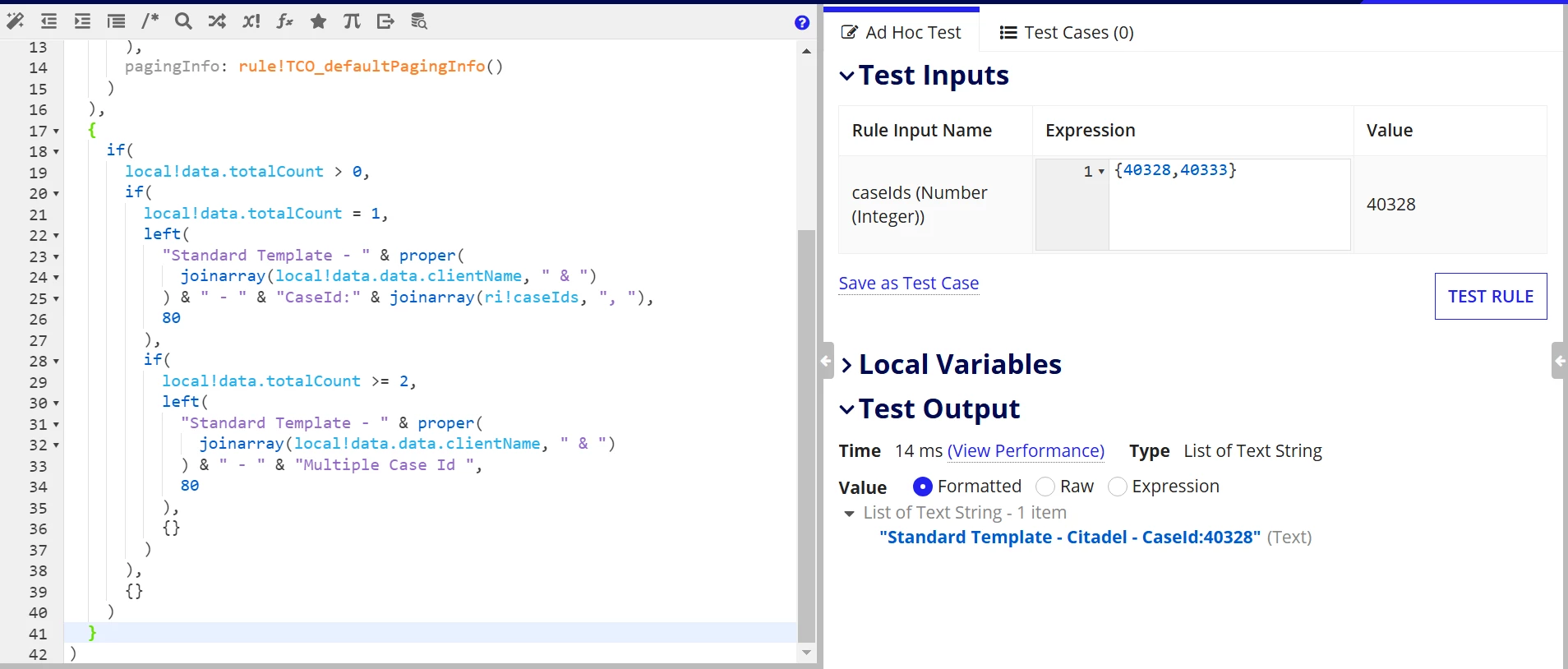Click the database query search icon
1568x669 pixels.
419,21
